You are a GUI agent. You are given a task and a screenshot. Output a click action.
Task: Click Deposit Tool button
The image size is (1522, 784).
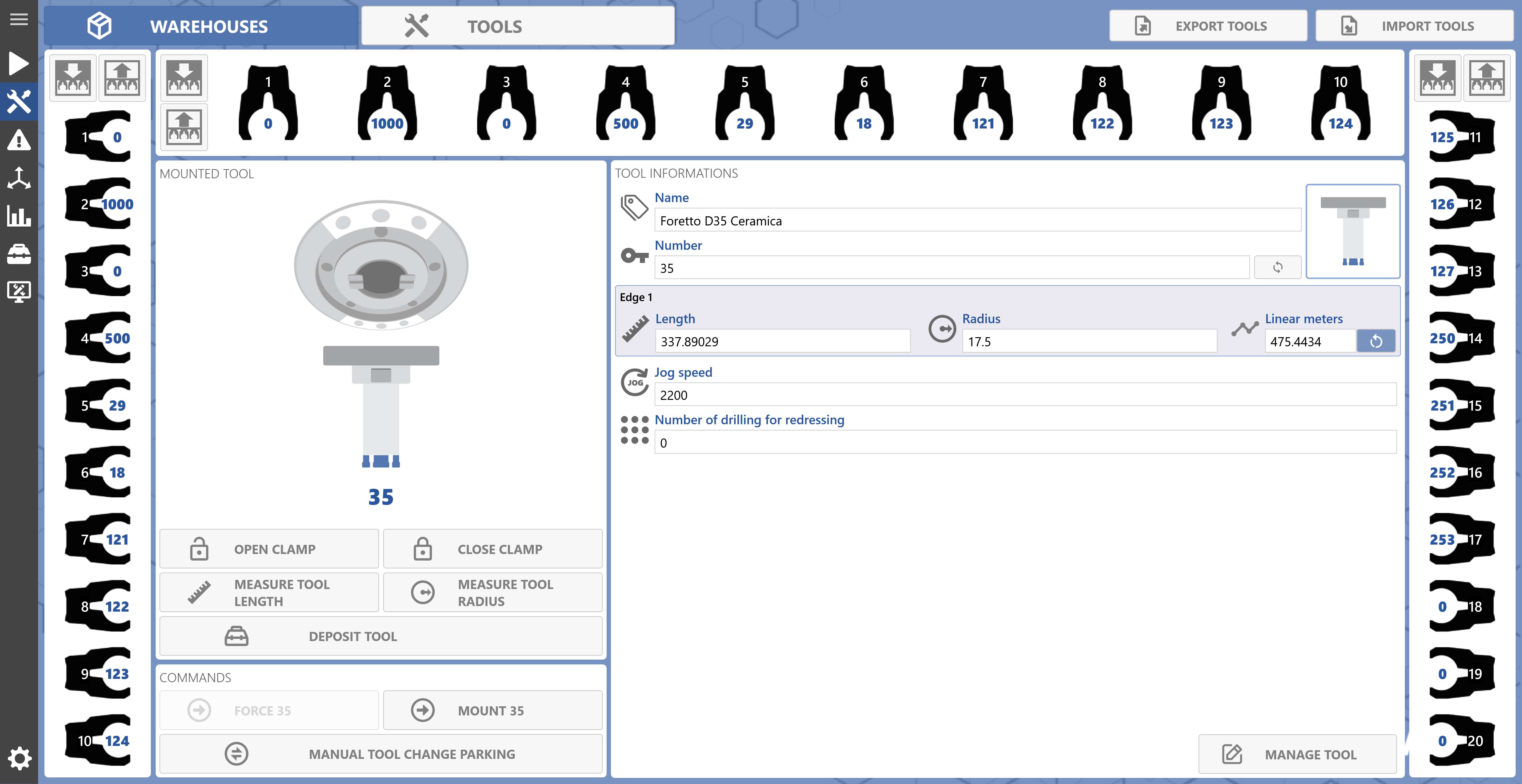(x=381, y=636)
